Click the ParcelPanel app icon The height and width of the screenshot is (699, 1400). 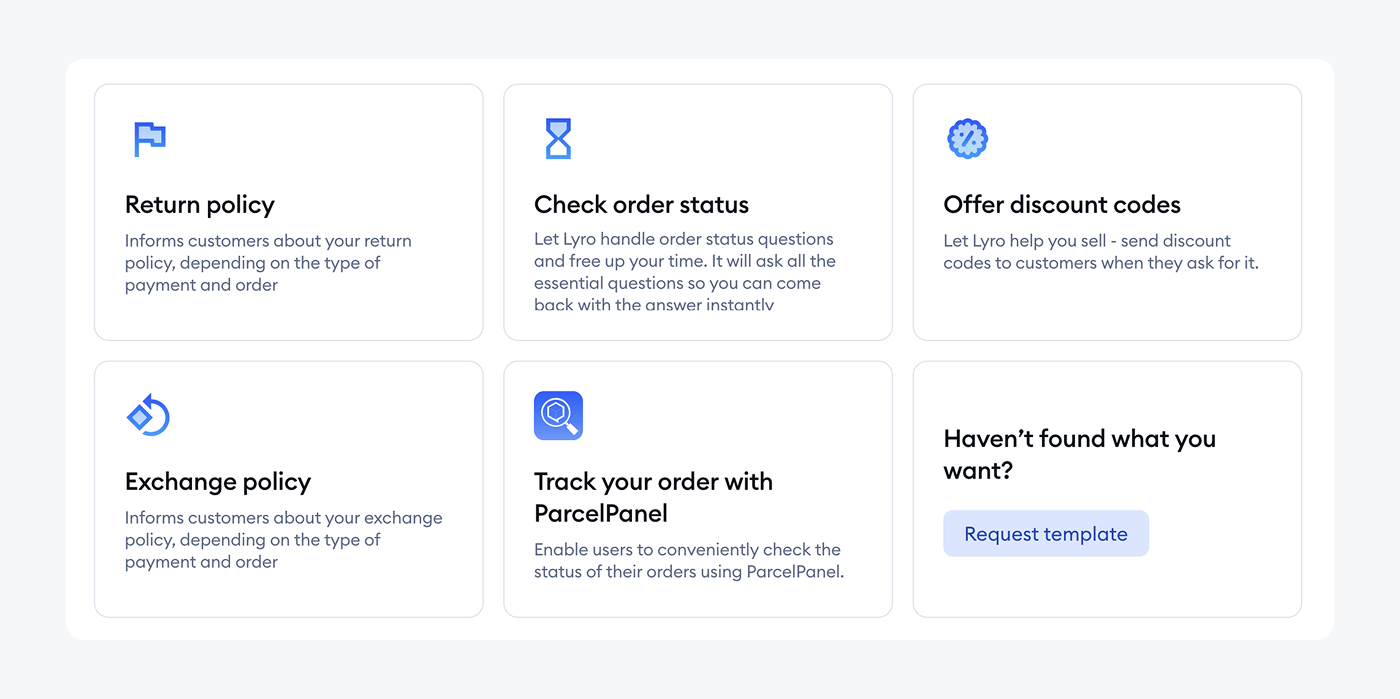click(x=558, y=415)
